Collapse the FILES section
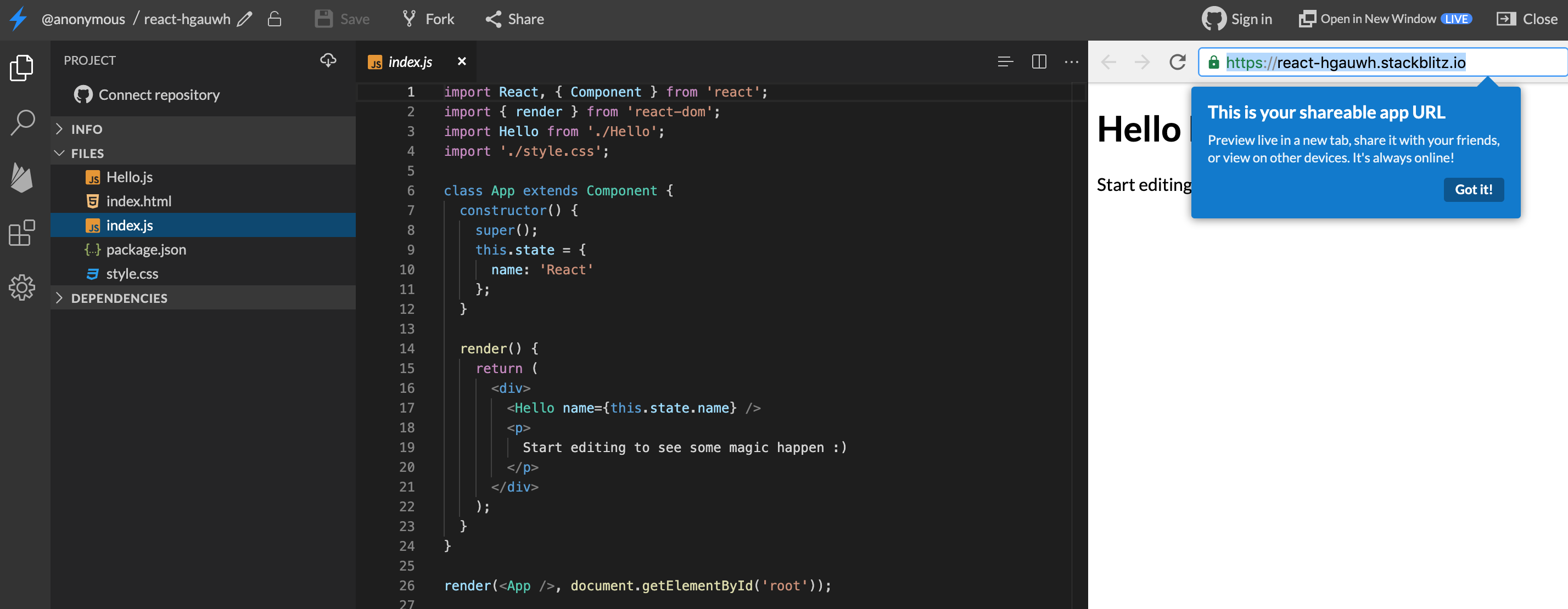The width and height of the screenshot is (1568, 609). pos(87,153)
